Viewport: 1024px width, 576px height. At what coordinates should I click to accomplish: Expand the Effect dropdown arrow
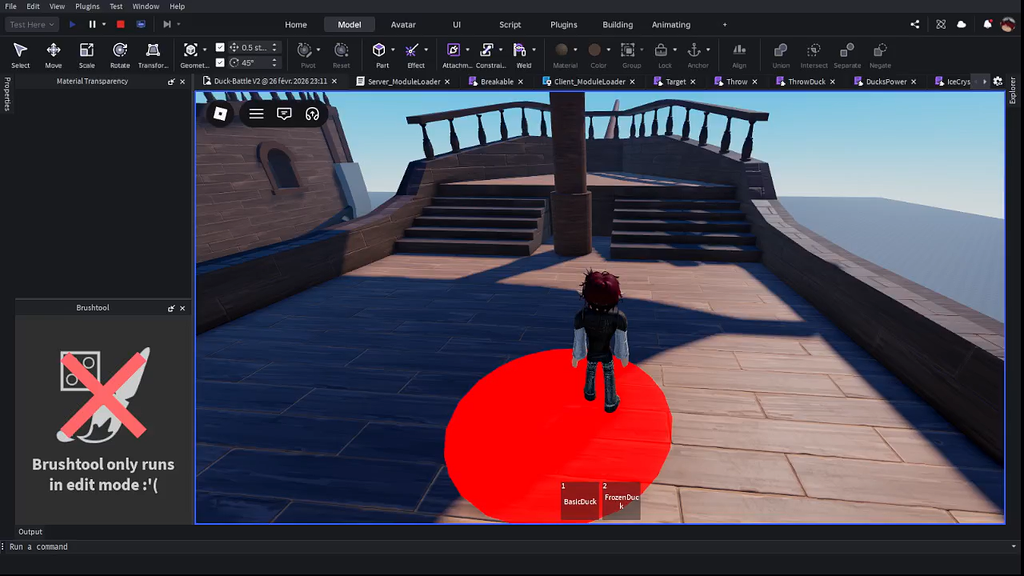(426, 50)
